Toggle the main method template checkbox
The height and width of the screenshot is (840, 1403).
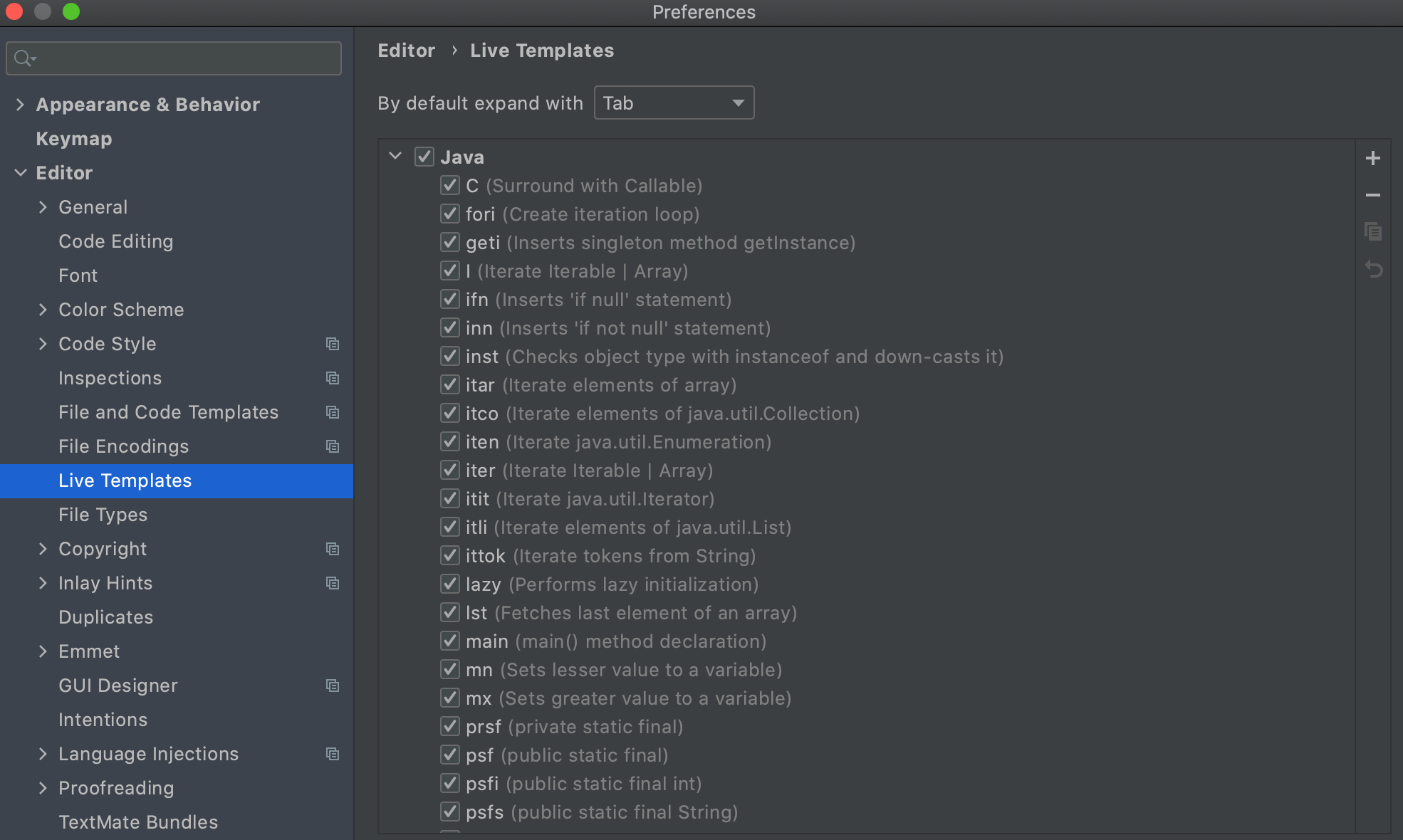(x=449, y=641)
